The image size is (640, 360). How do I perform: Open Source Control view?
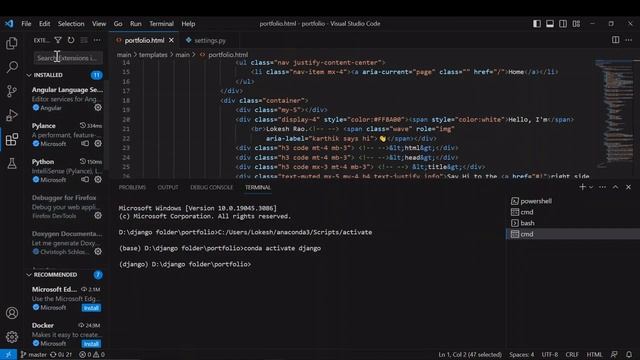pyautogui.click(x=12, y=91)
